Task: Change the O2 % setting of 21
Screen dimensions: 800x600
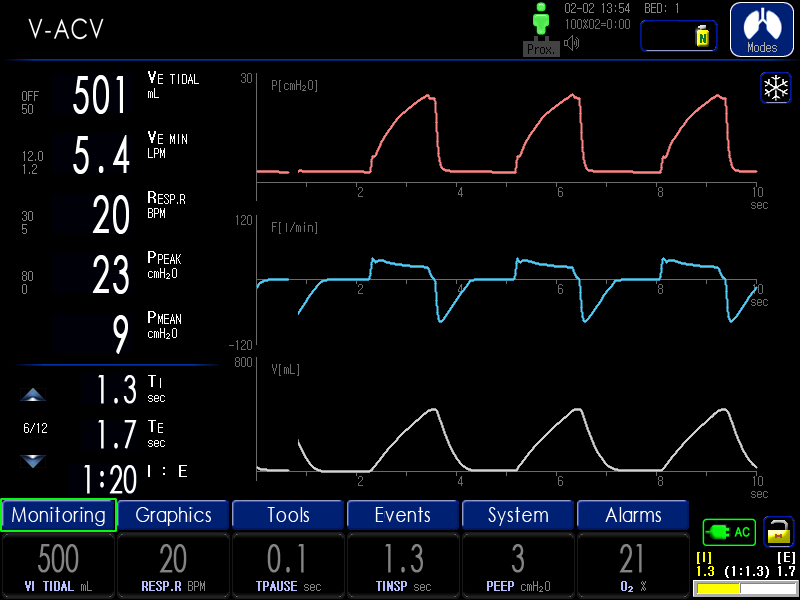Action: click(x=633, y=566)
